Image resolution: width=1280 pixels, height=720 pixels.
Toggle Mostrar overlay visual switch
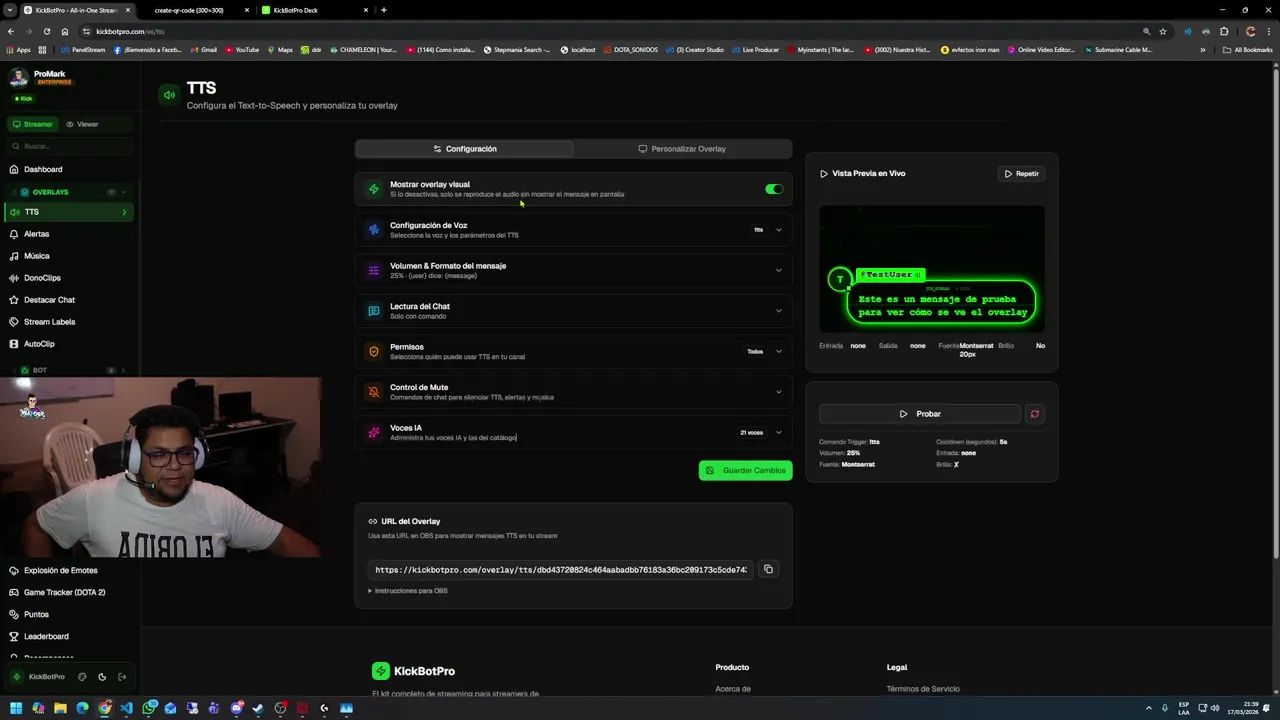pos(774,189)
